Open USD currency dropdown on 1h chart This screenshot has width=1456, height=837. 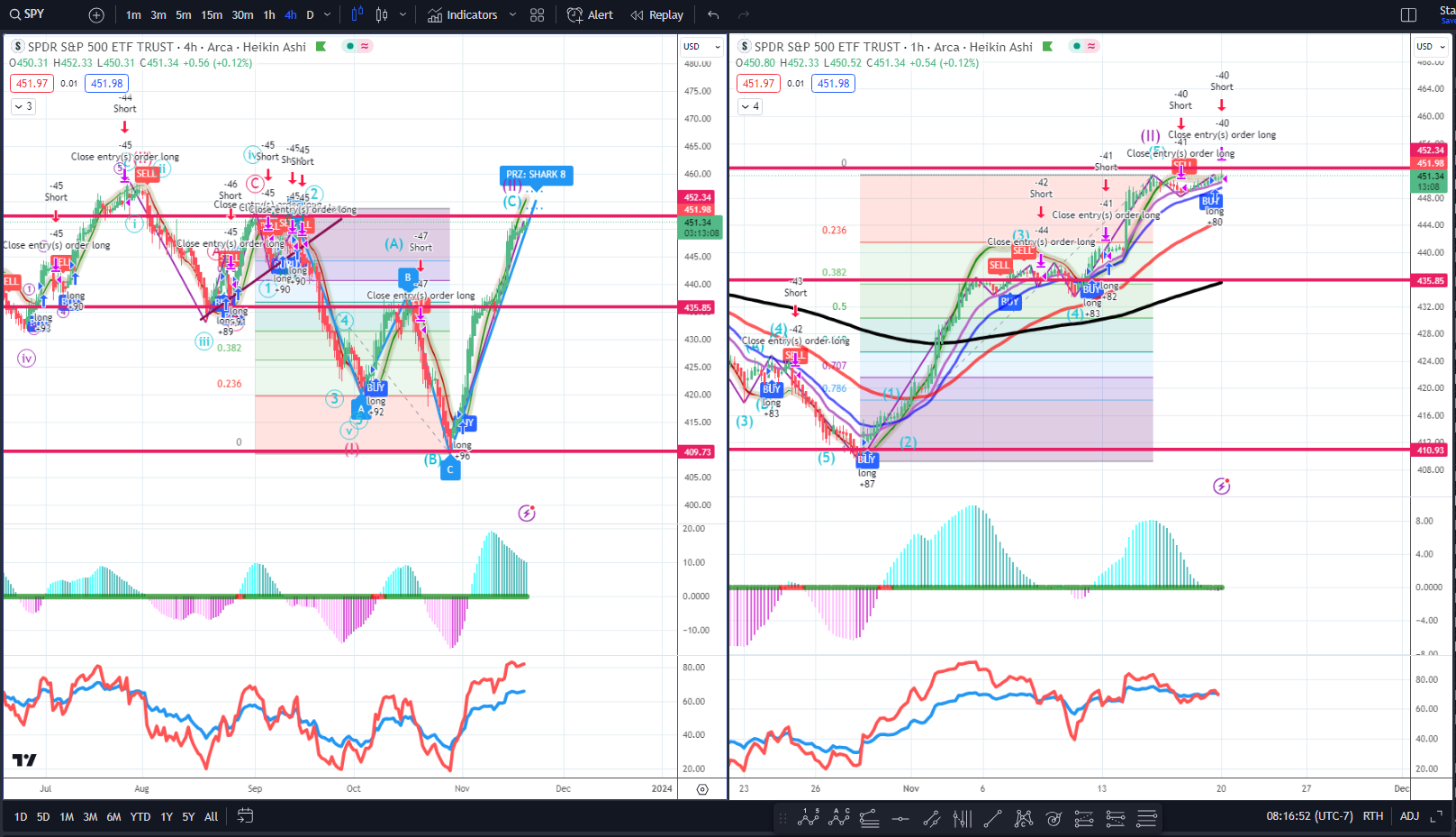coord(1431,47)
